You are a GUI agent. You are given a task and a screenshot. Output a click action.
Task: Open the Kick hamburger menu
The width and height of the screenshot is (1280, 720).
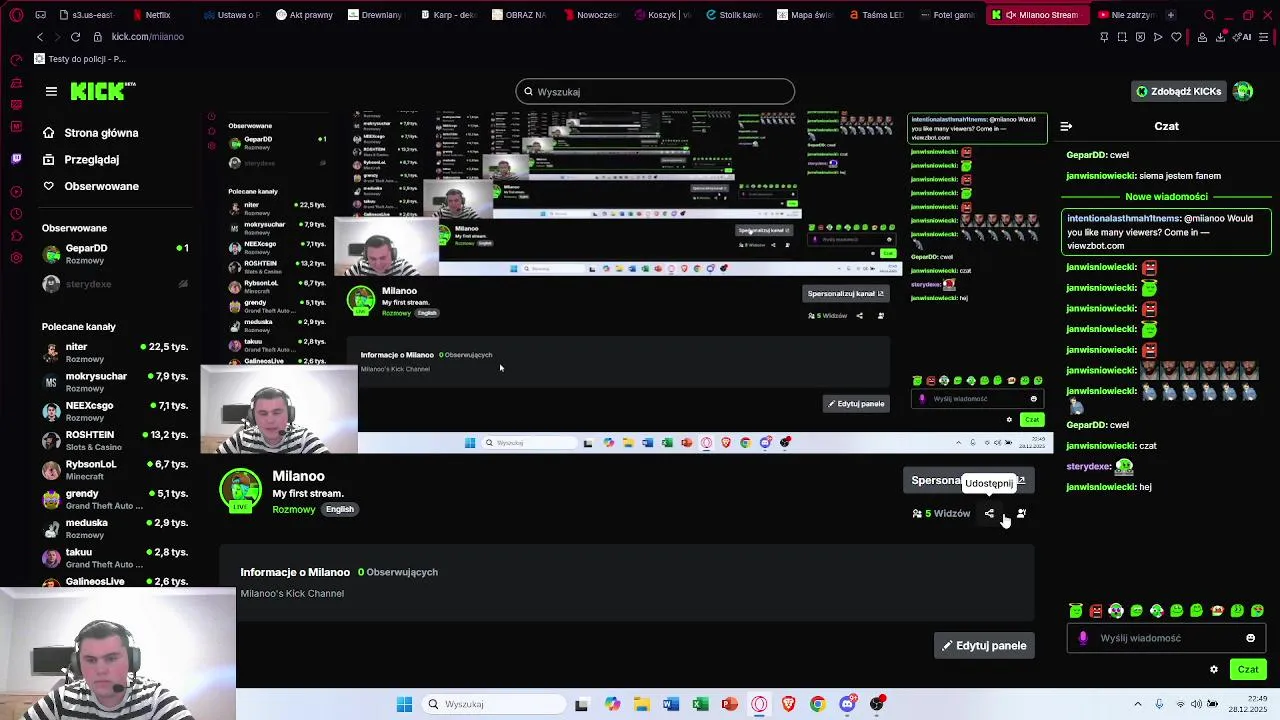click(51, 91)
